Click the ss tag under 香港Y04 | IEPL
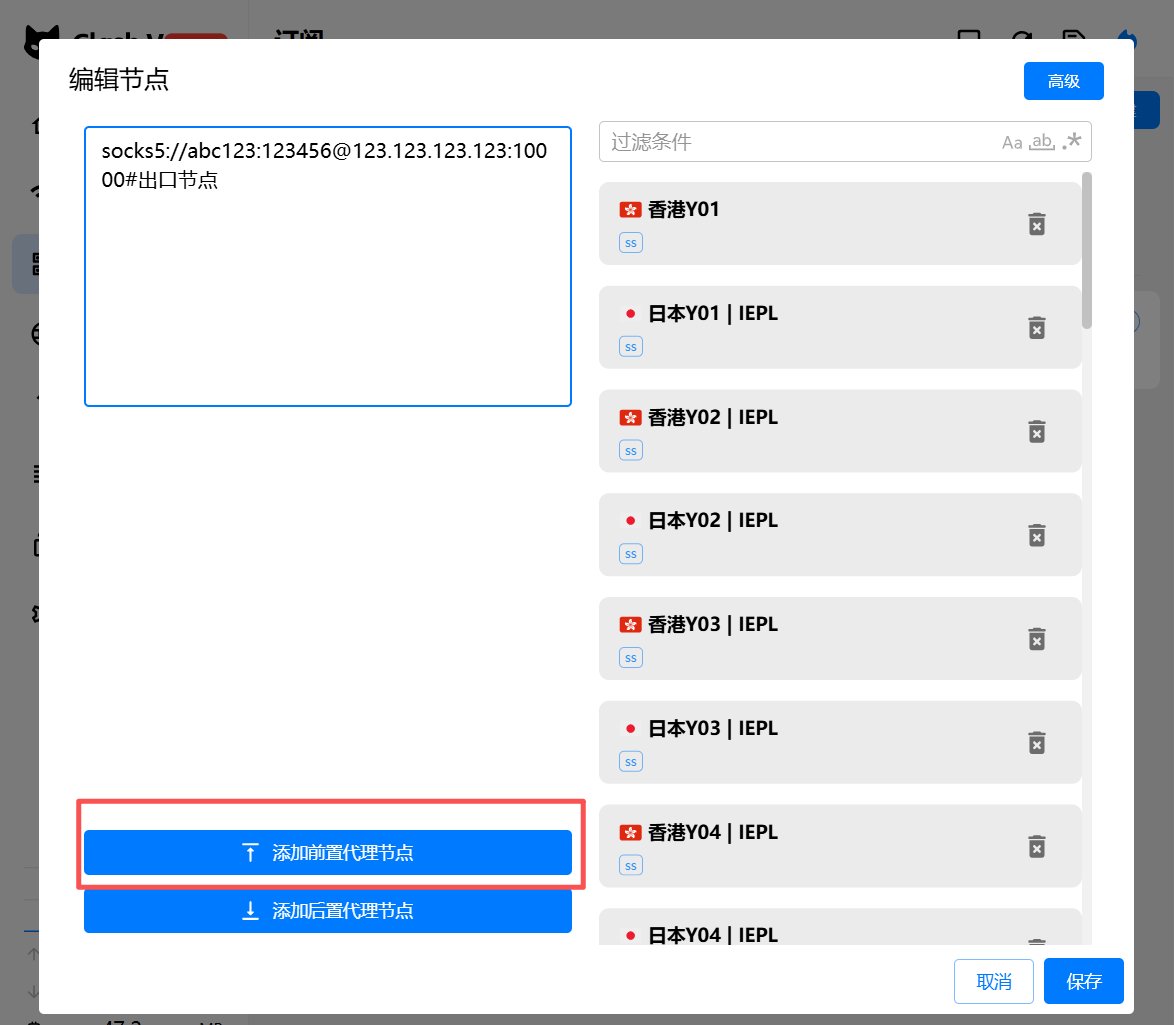This screenshot has width=1174, height=1025. [630, 866]
